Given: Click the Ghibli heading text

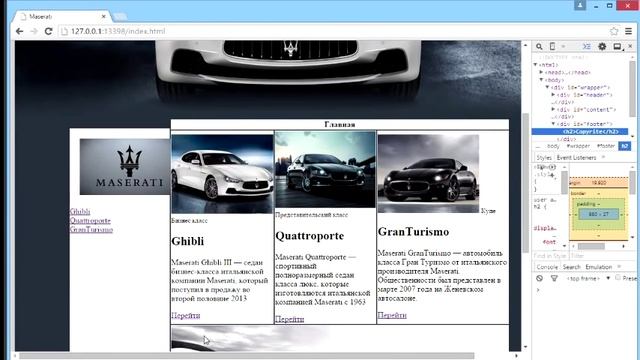Looking at the screenshot, I should click(x=187, y=241).
